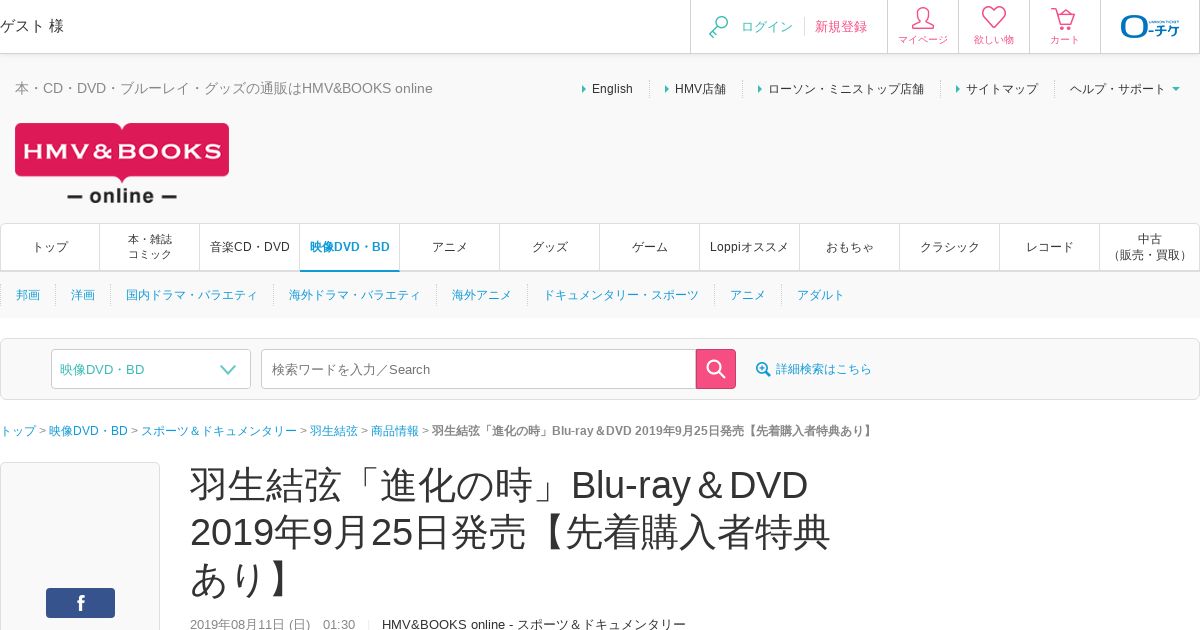Open the アニメ subcategory link
The height and width of the screenshot is (630, 1200).
pos(748,295)
